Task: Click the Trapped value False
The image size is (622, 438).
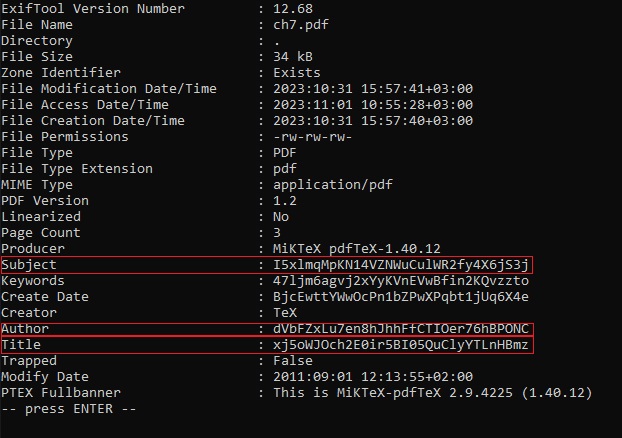Action: [293, 361]
